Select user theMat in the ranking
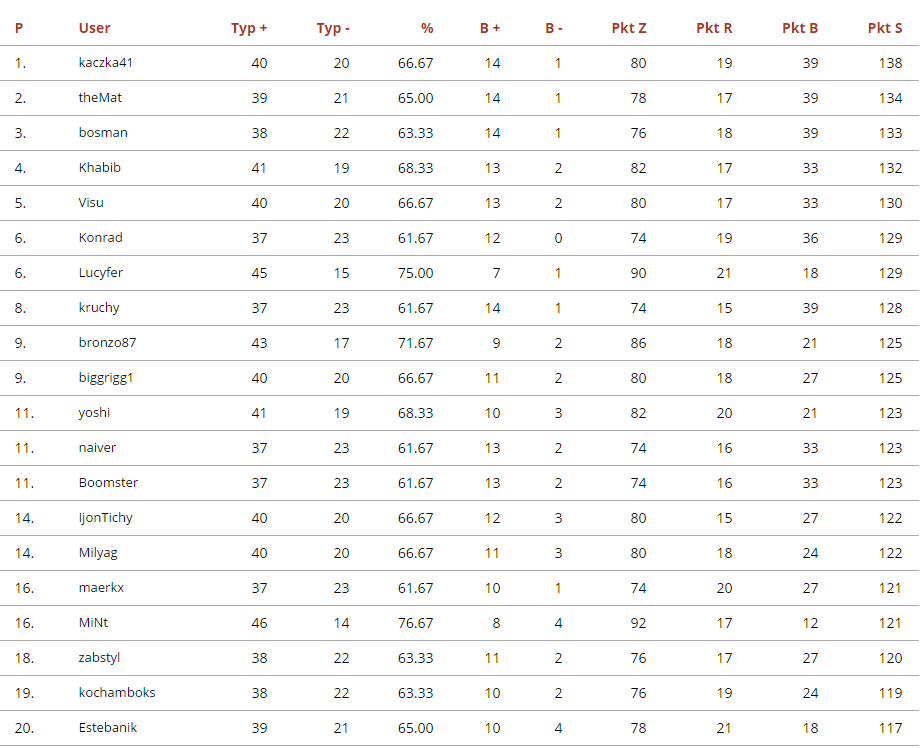Screen dimensions: 921x748 coord(100,98)
